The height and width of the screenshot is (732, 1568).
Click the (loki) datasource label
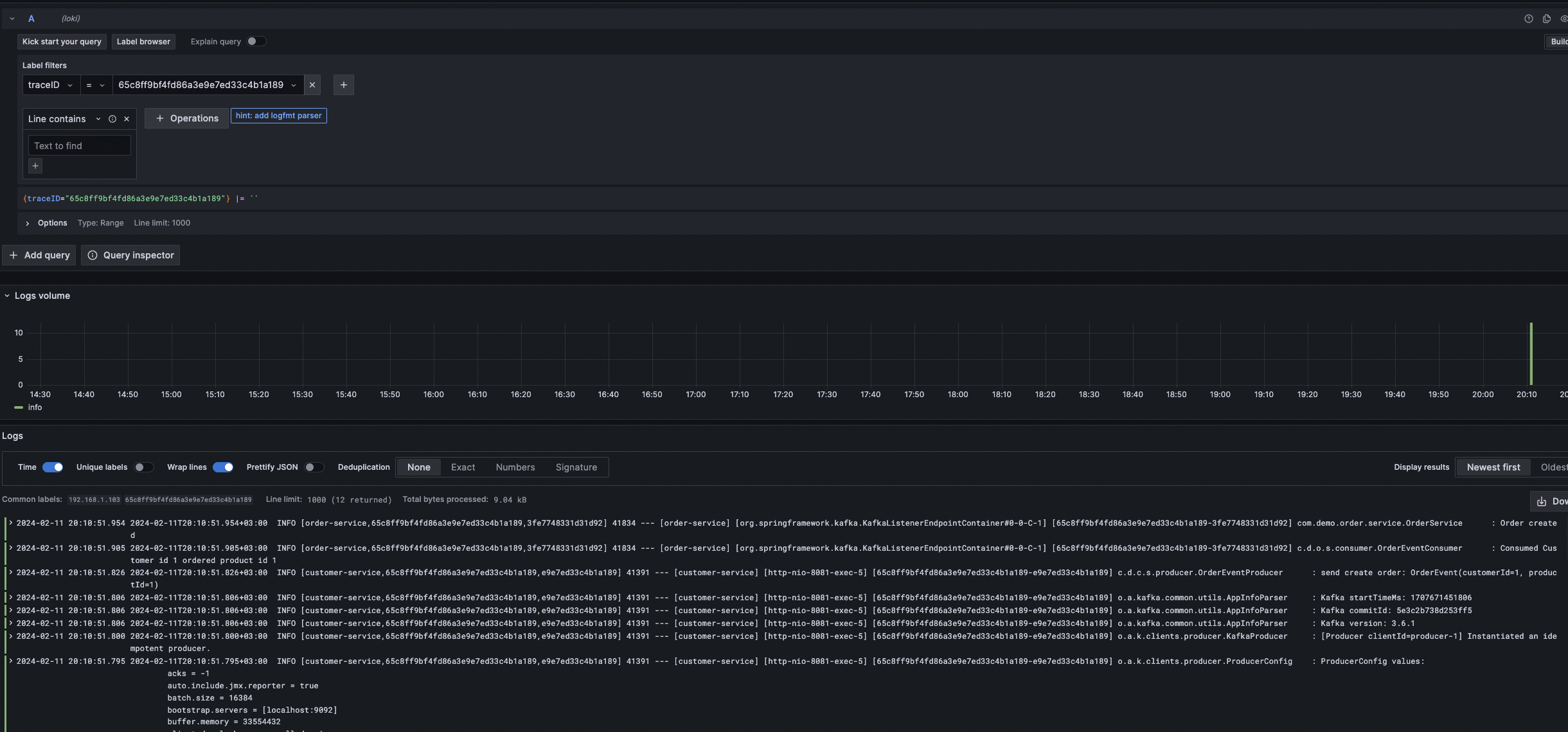[71, 19]
